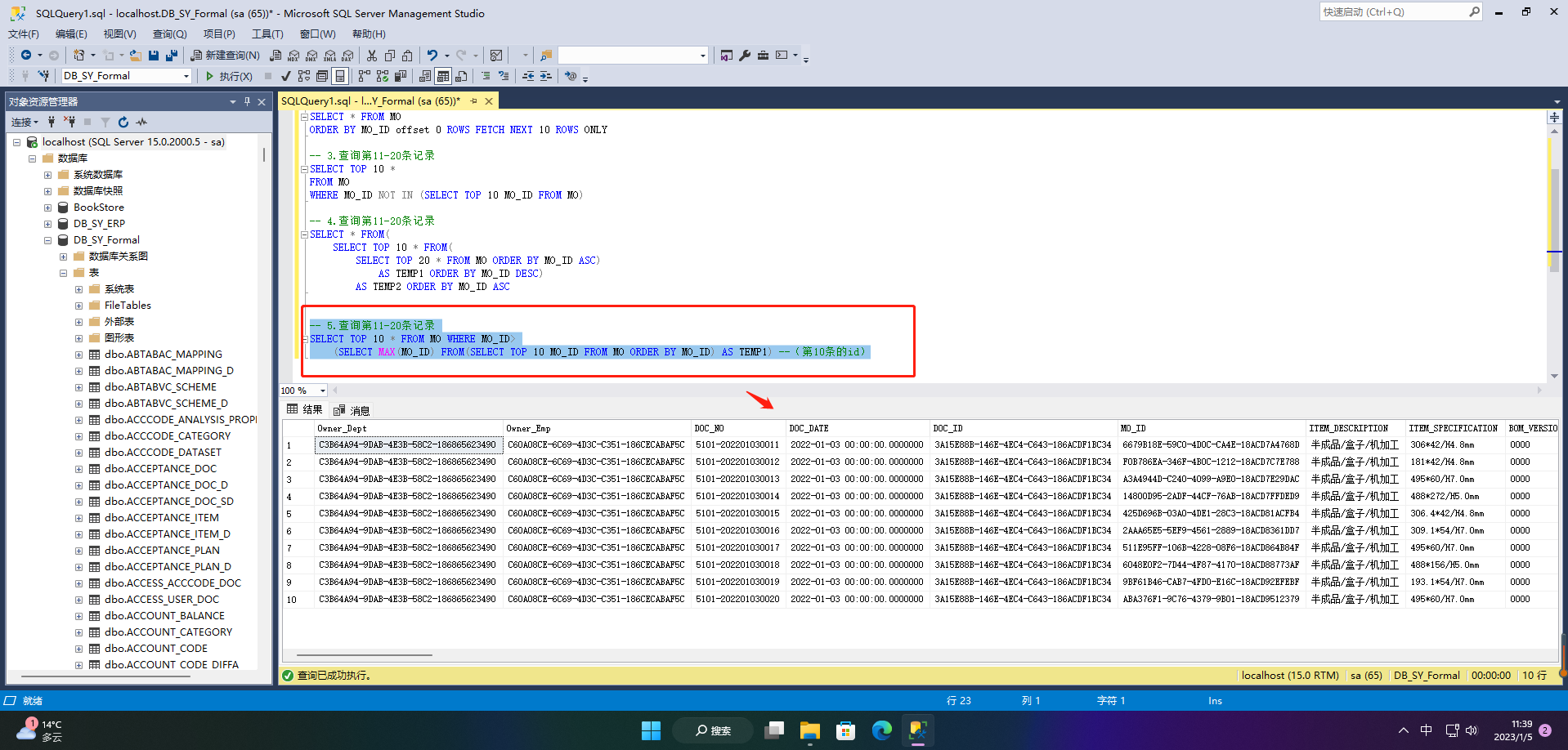Screen dimensions: 1568x750
Task: Click the Disconnect icon in Object Explorer
Action: tap(69, 122)
